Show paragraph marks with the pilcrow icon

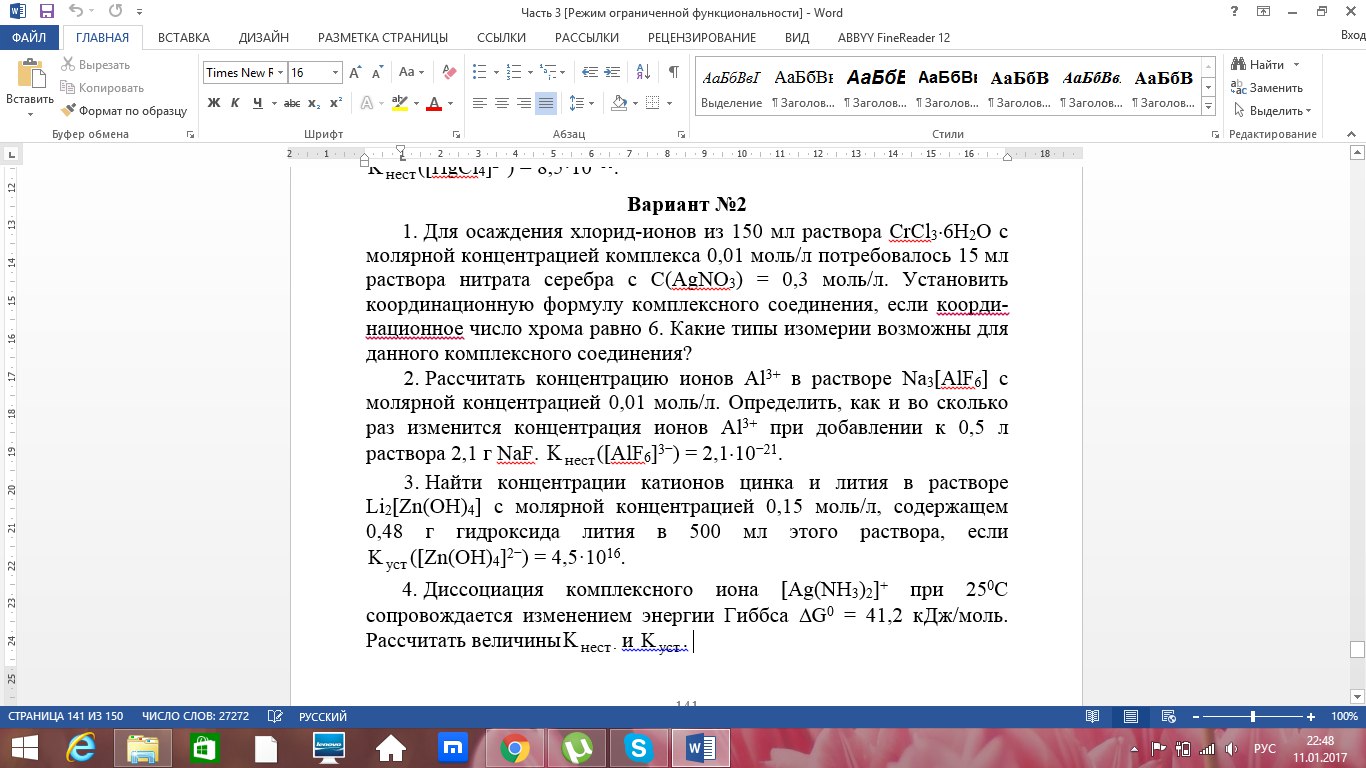pyautogui.click(x=673, y=72)
